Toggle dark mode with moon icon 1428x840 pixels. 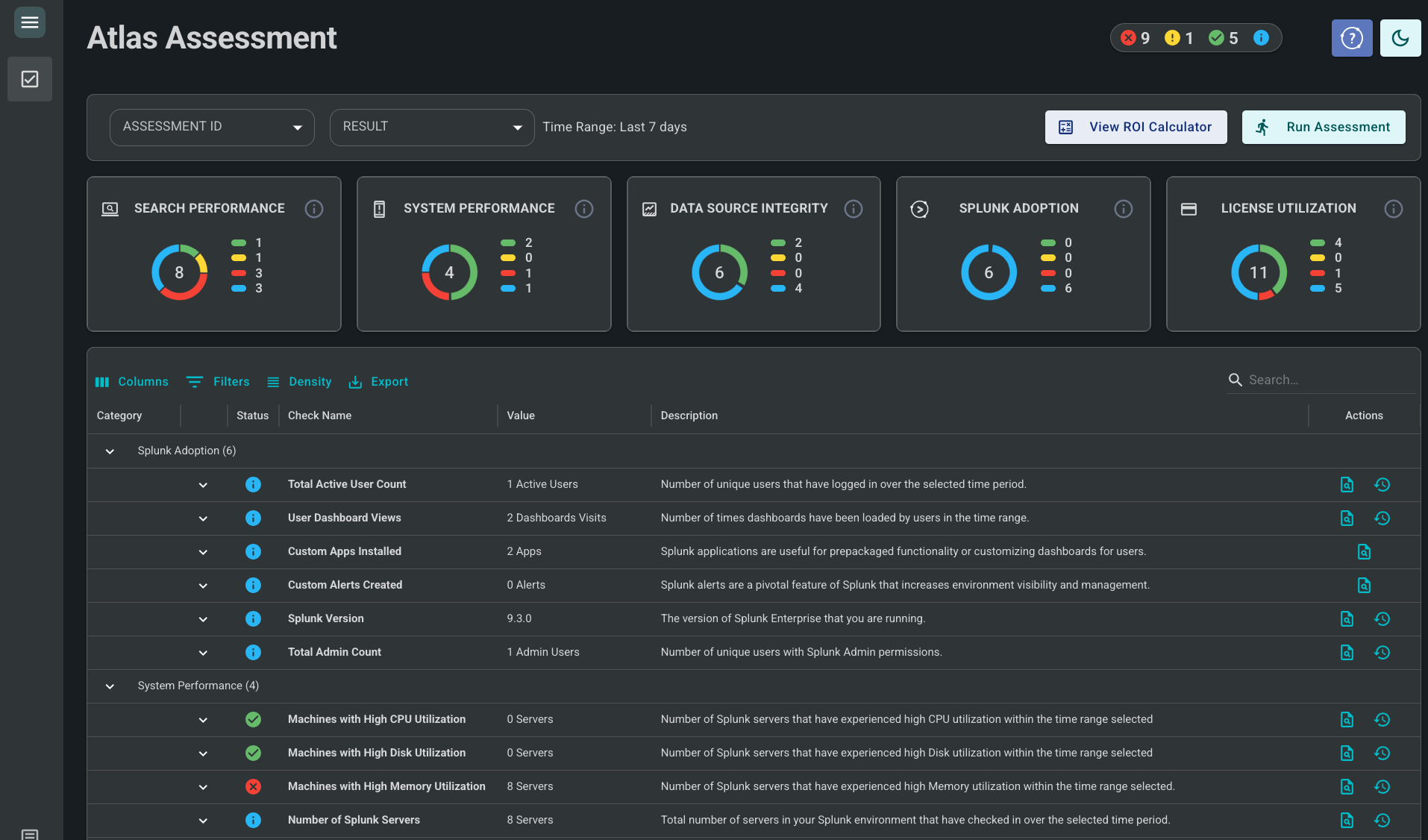point(1400,38)
